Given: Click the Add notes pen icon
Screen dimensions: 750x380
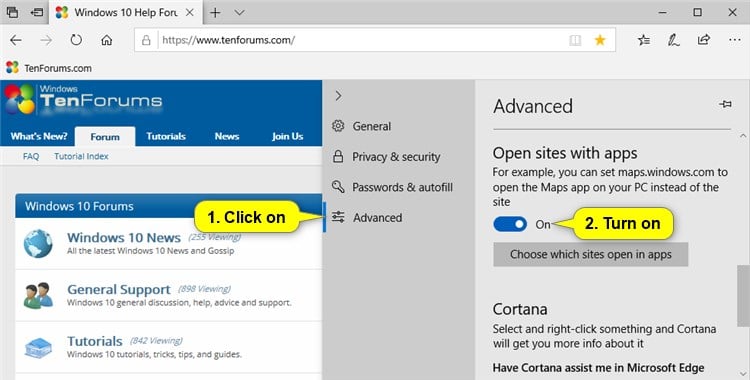Looking at the screenshot, I should (x=673, y=40).
